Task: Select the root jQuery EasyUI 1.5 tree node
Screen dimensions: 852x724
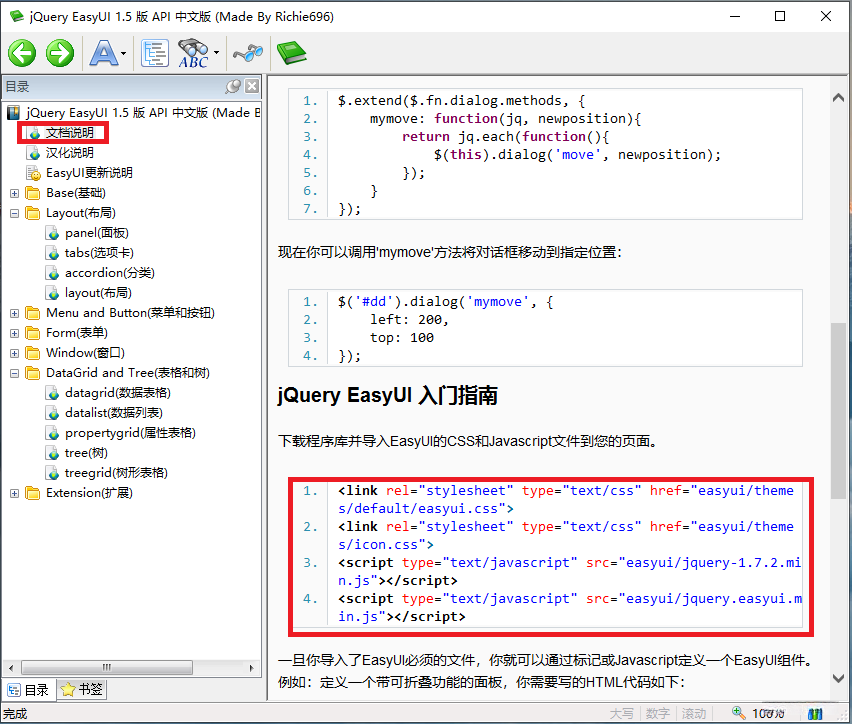Action: point(143,113)
